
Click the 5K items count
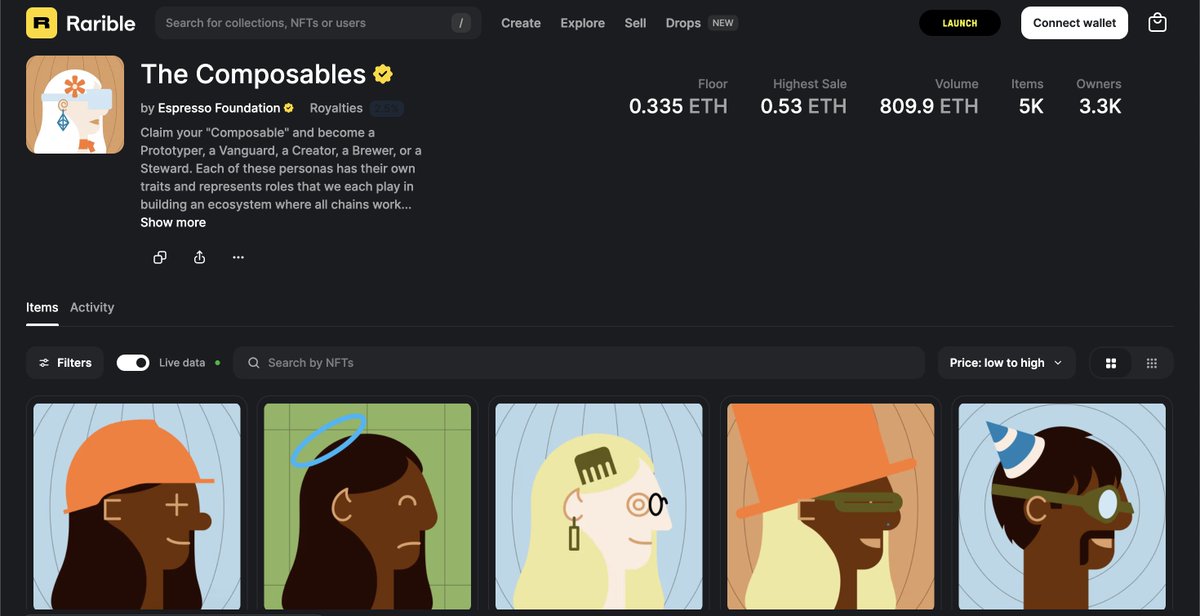[x=1031, y=106]
